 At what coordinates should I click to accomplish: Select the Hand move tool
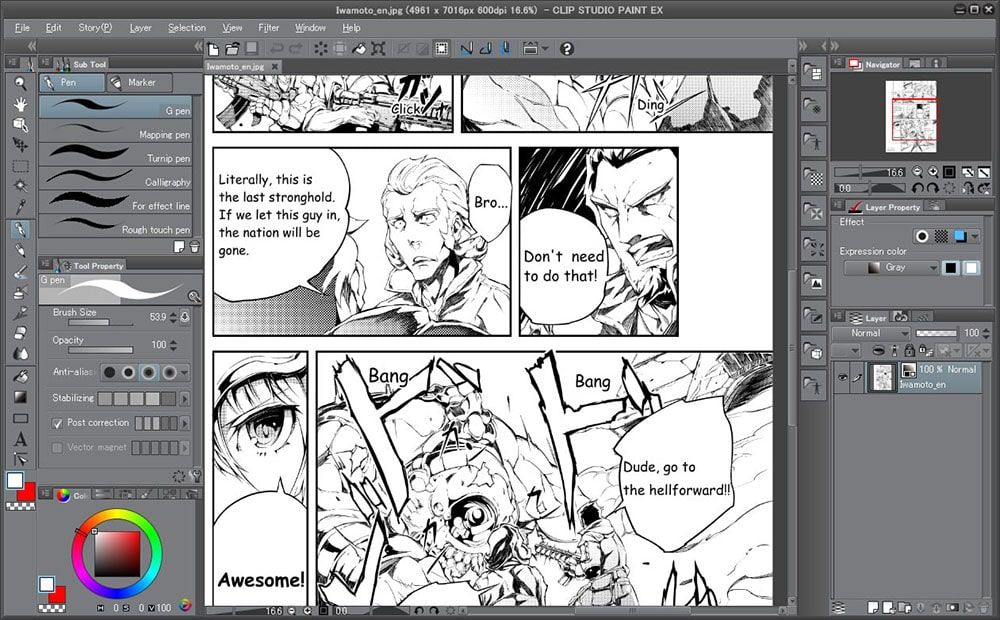(x=20, y=104)
